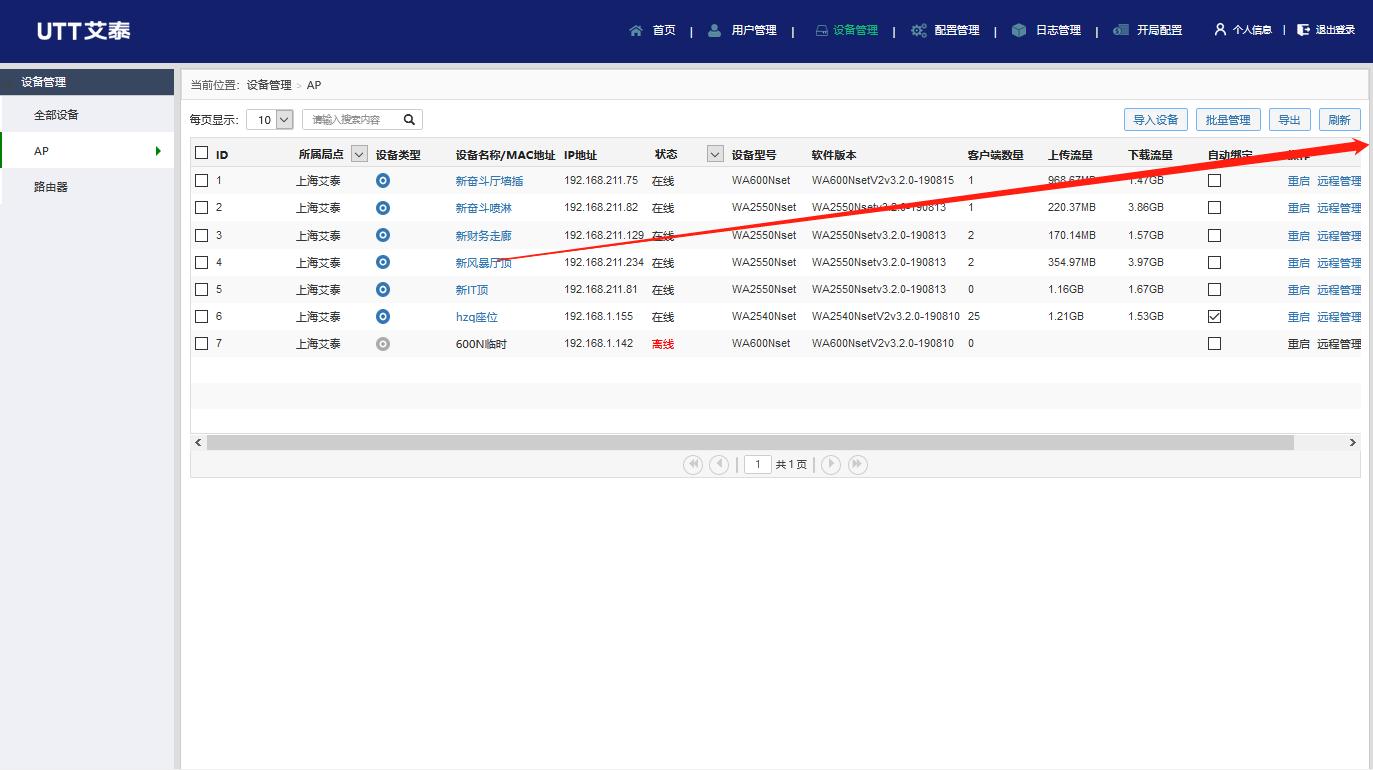
Task: Enable 自动绑定 checkbox for hzq座位 row
Action: click(x=1213, y=316)
